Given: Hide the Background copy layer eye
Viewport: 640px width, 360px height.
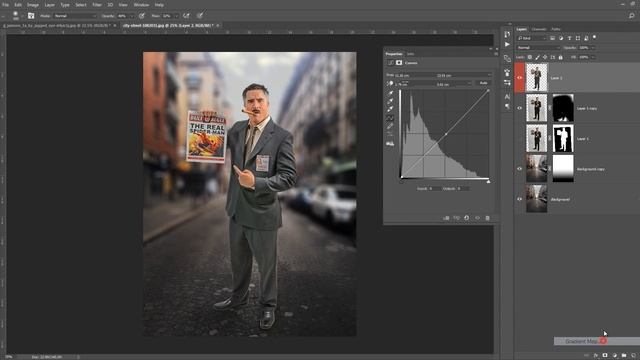Looking at the screenshot, I should [x=520, y=169].
